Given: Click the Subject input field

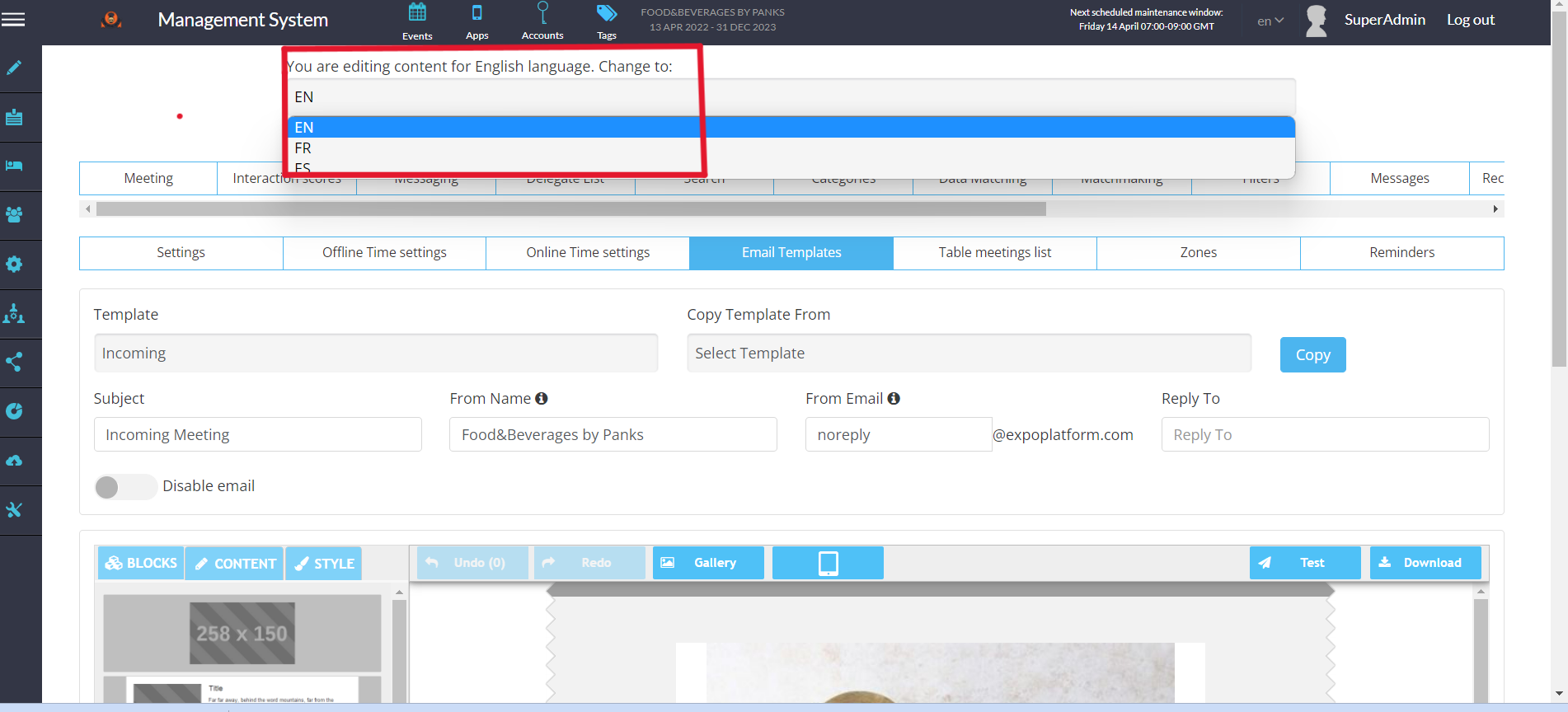Looking at the screenshot, I should click(258, 434).
